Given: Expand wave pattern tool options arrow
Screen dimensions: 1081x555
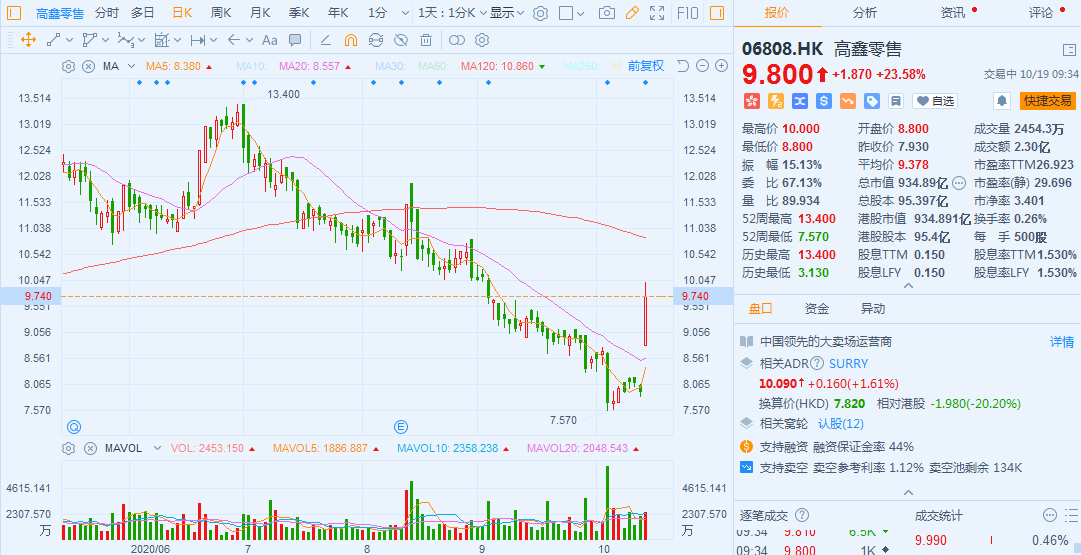Looking at the screenshot, I should coord(142,41).
